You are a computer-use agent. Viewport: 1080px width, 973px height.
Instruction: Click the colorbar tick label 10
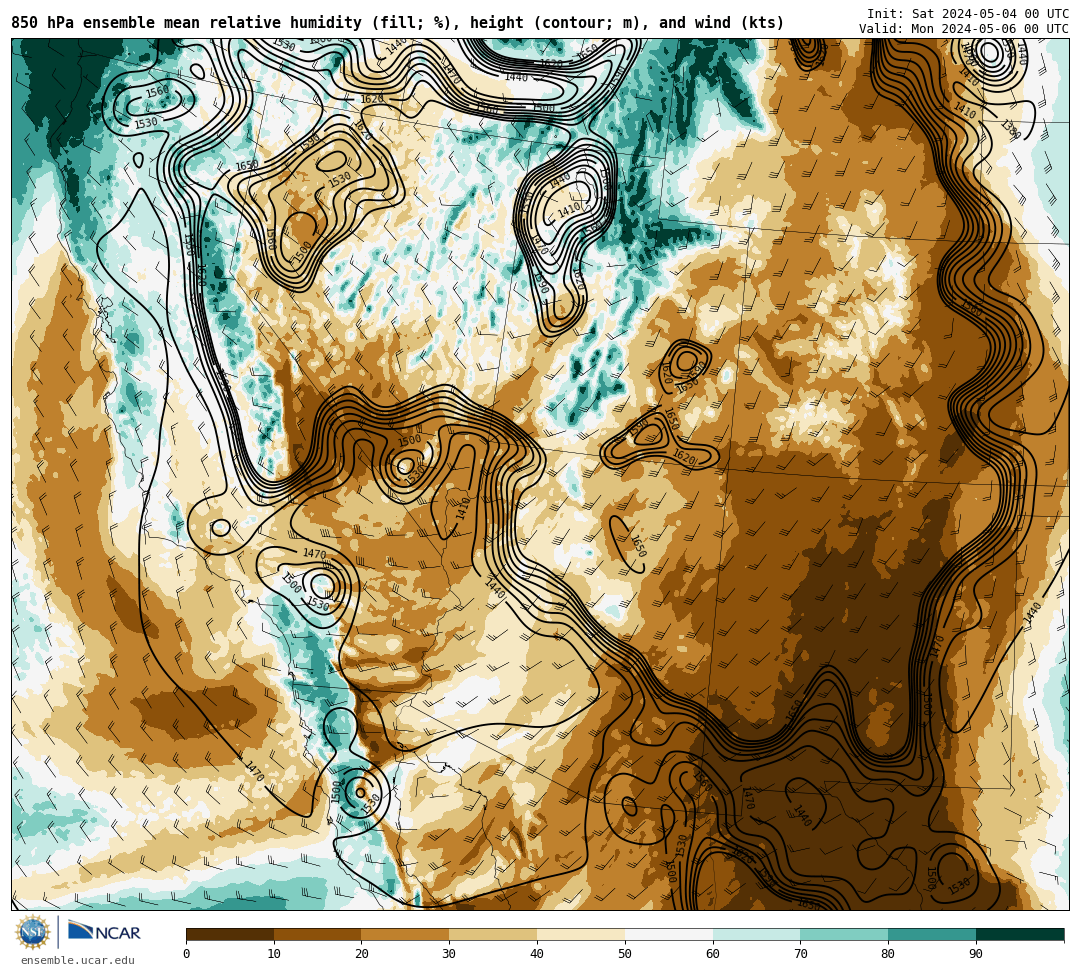click(274, 954)
